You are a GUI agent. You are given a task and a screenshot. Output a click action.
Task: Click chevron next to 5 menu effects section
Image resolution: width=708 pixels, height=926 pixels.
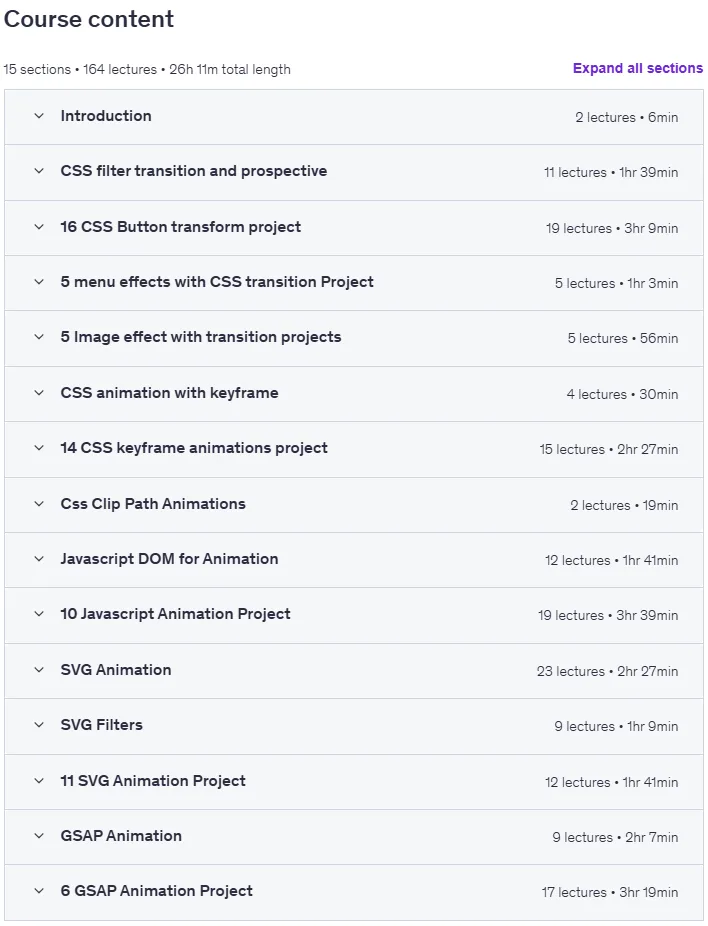click(x=39, y=282)
